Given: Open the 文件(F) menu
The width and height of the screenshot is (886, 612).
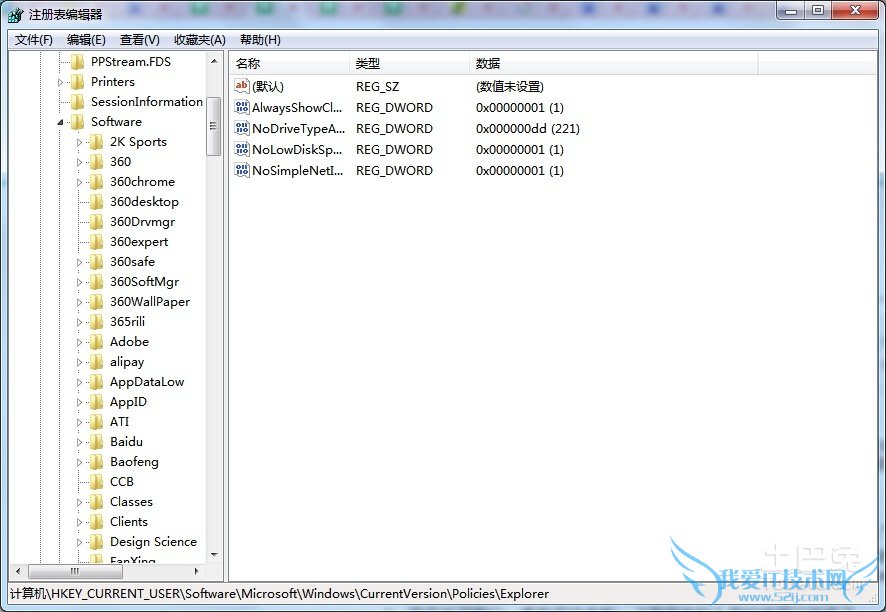Looking at the screenshot, I should pyautogui.click(x=33, y=40).
